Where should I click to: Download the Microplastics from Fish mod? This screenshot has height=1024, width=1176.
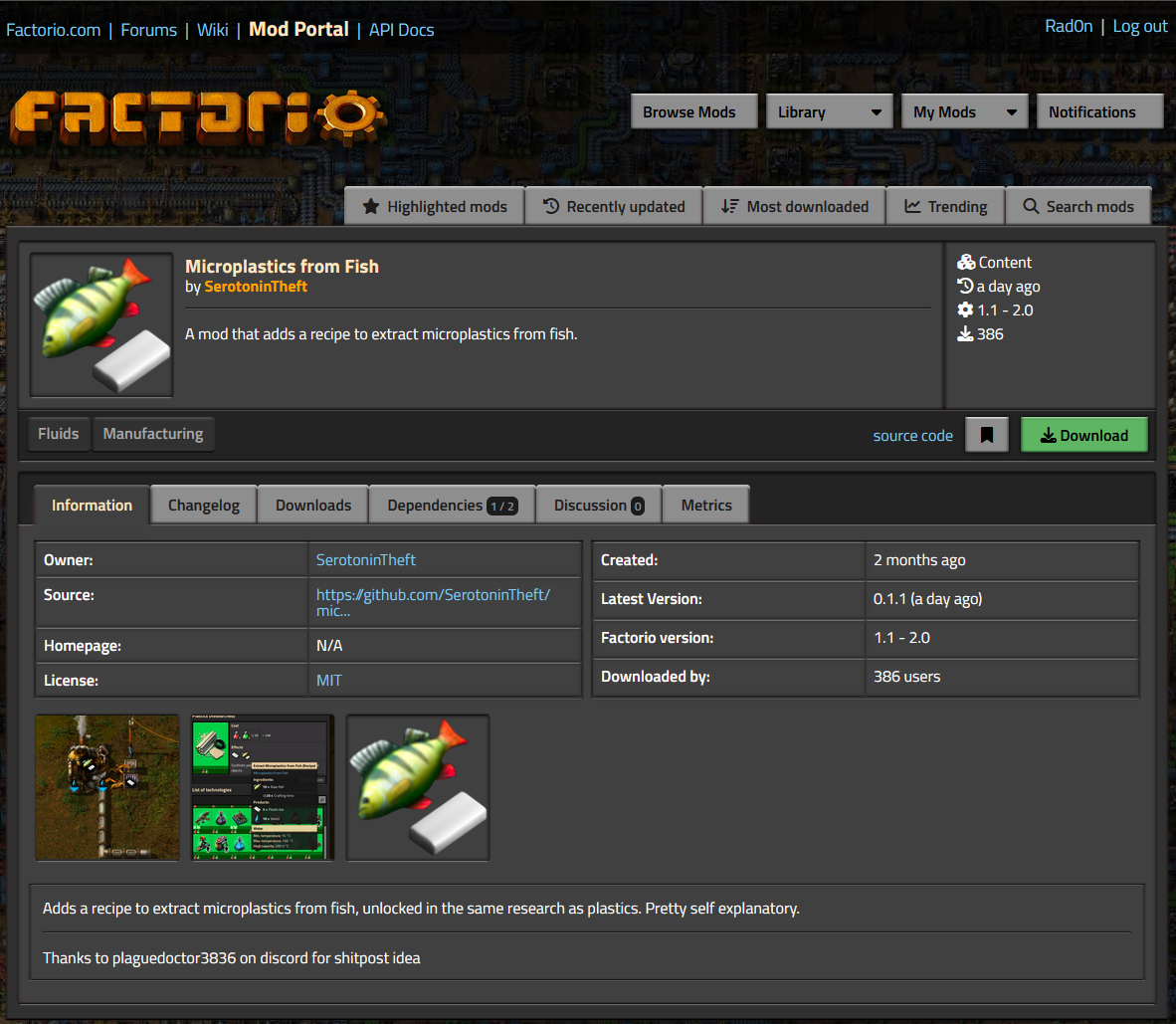pyautogui.click(x=1083, y=435)
